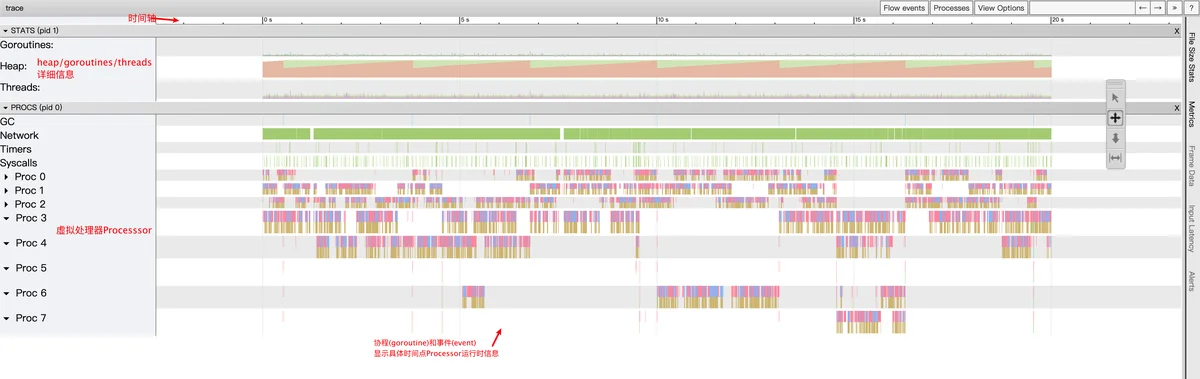This screenshot has height=379, width=1200.
Task: Open the File Size Stats side tab
Action: [1192, 57]
